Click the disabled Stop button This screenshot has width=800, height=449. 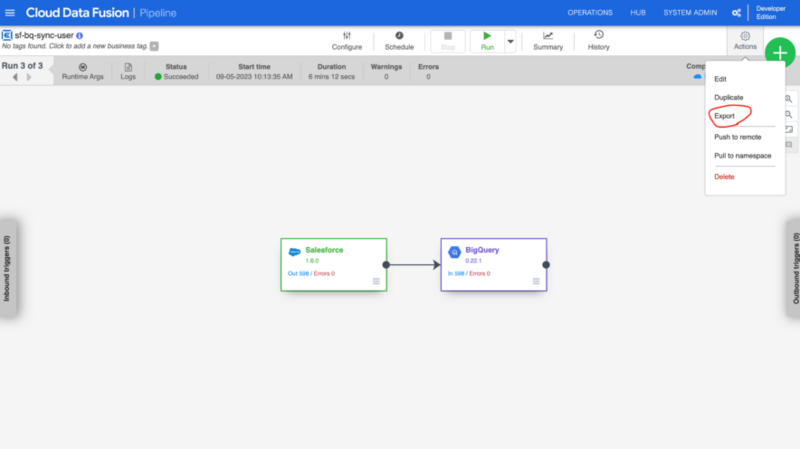[447, 41]
